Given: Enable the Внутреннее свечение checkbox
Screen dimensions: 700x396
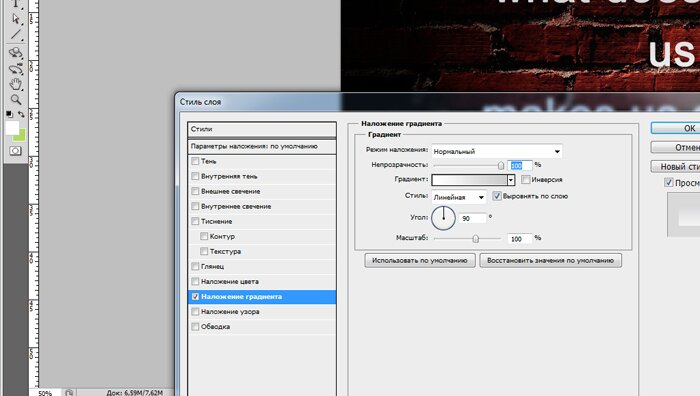Looking at the screenshot, I should click(195, 206).
